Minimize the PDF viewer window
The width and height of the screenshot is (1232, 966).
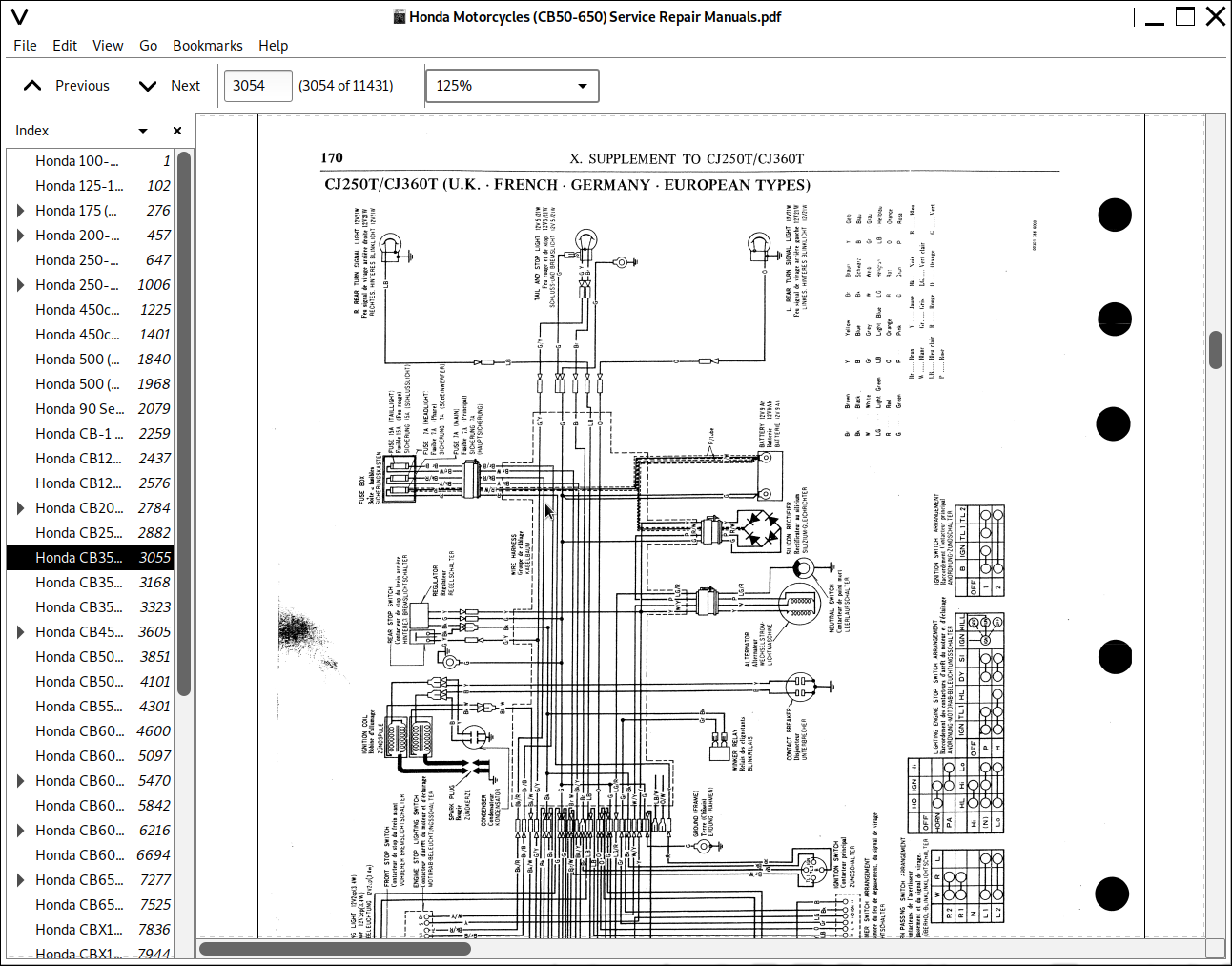[1155, 17]
